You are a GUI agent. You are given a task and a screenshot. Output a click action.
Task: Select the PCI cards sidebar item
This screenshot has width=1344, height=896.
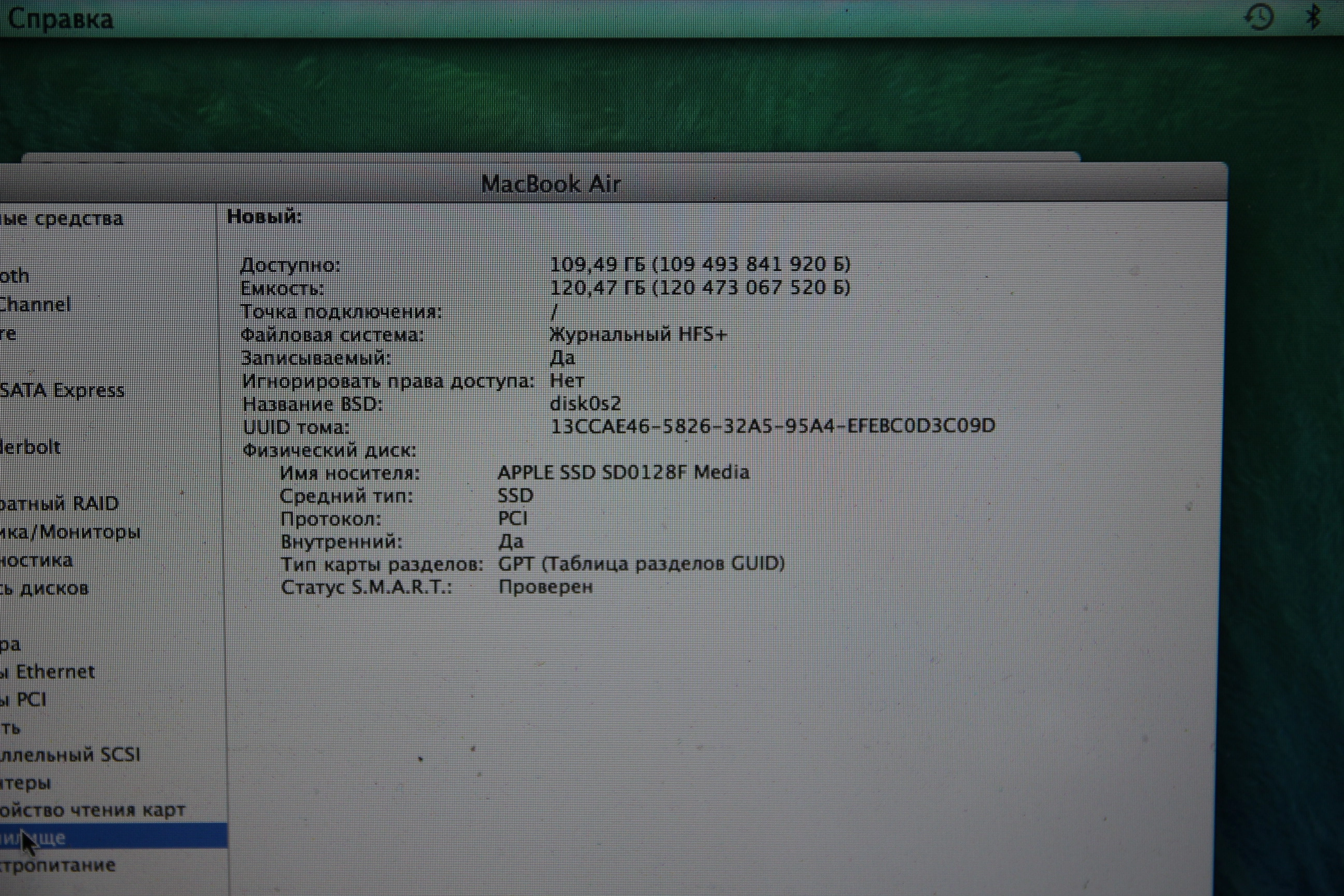pyautogui.click(x=24, y=699)
